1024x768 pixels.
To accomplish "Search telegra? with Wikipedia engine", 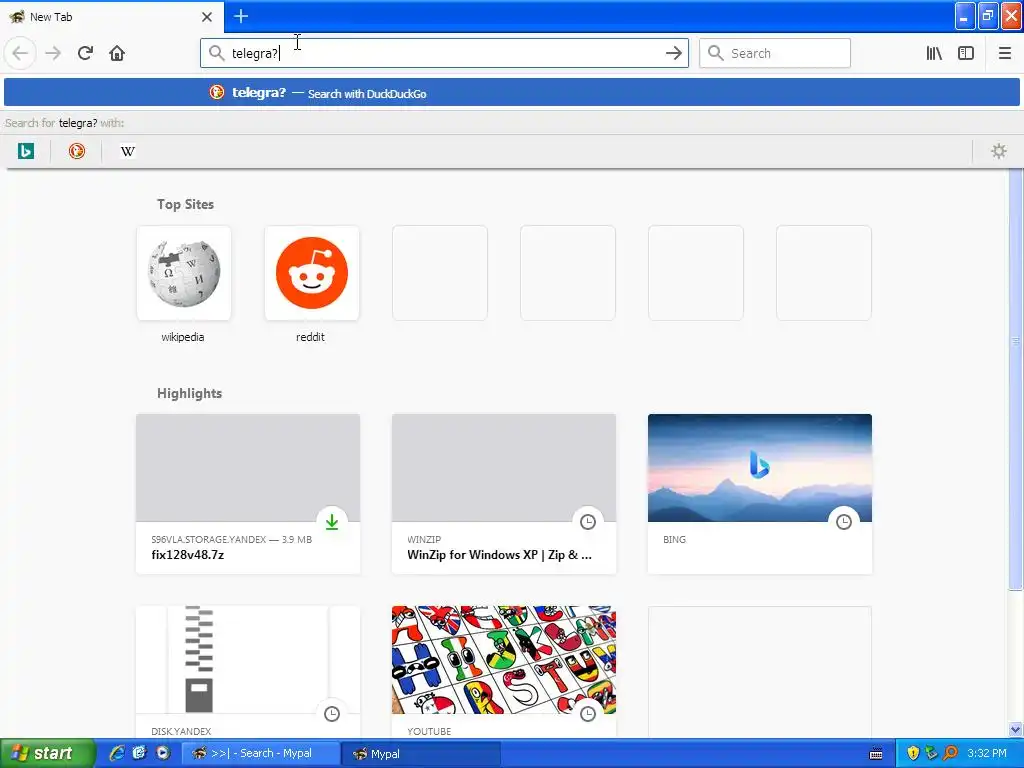I will [x=128, y=152].
